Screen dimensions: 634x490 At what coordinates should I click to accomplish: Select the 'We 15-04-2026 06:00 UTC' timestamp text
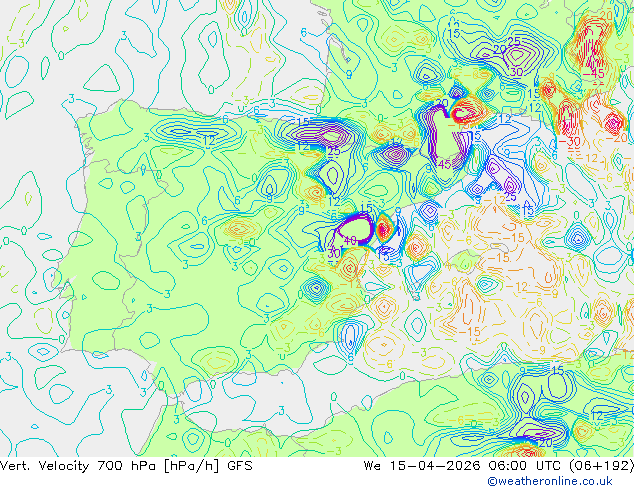(x=464, y=466)
